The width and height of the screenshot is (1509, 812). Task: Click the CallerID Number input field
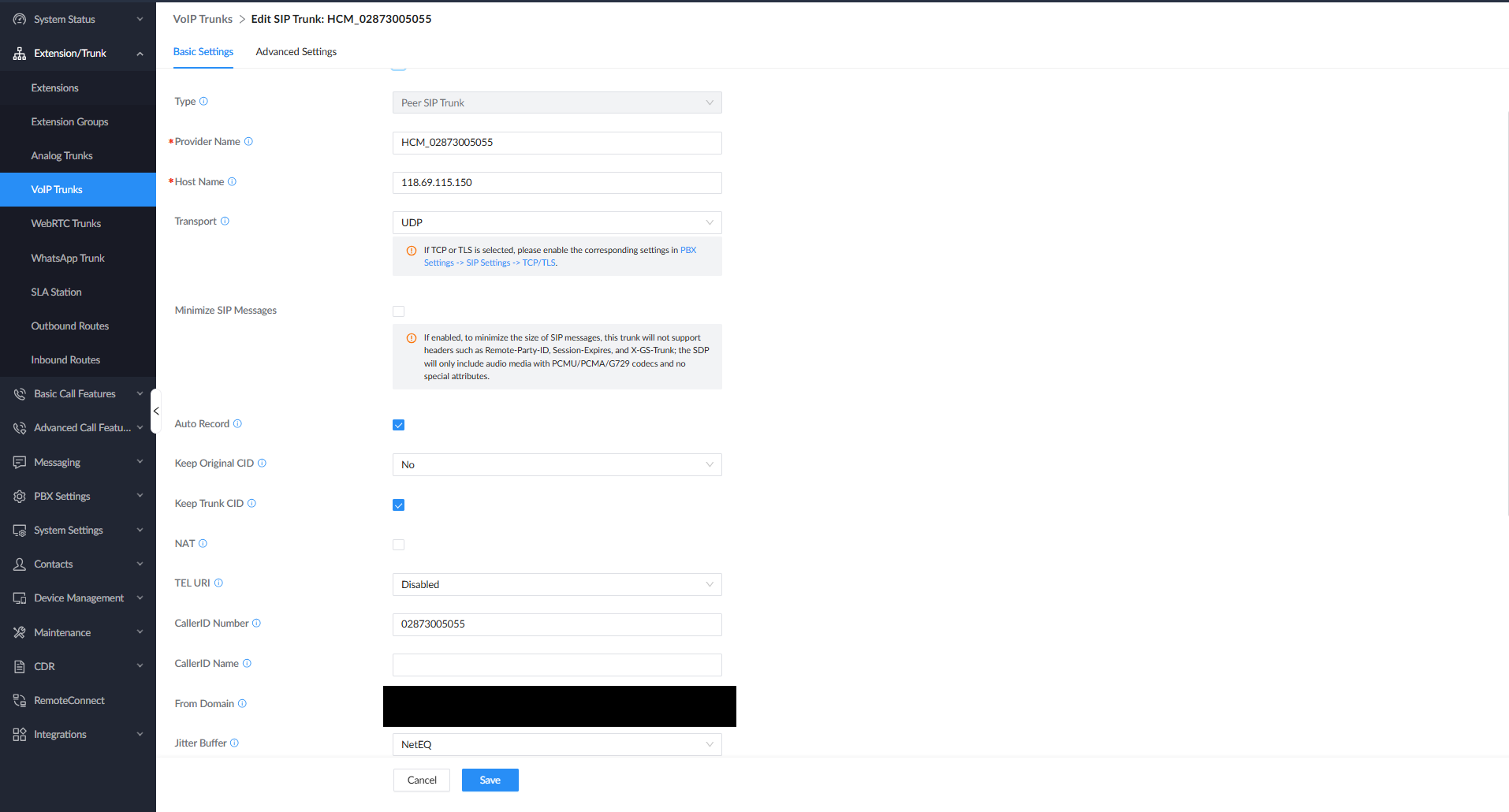pyautogui.click(x=557, y=624)
